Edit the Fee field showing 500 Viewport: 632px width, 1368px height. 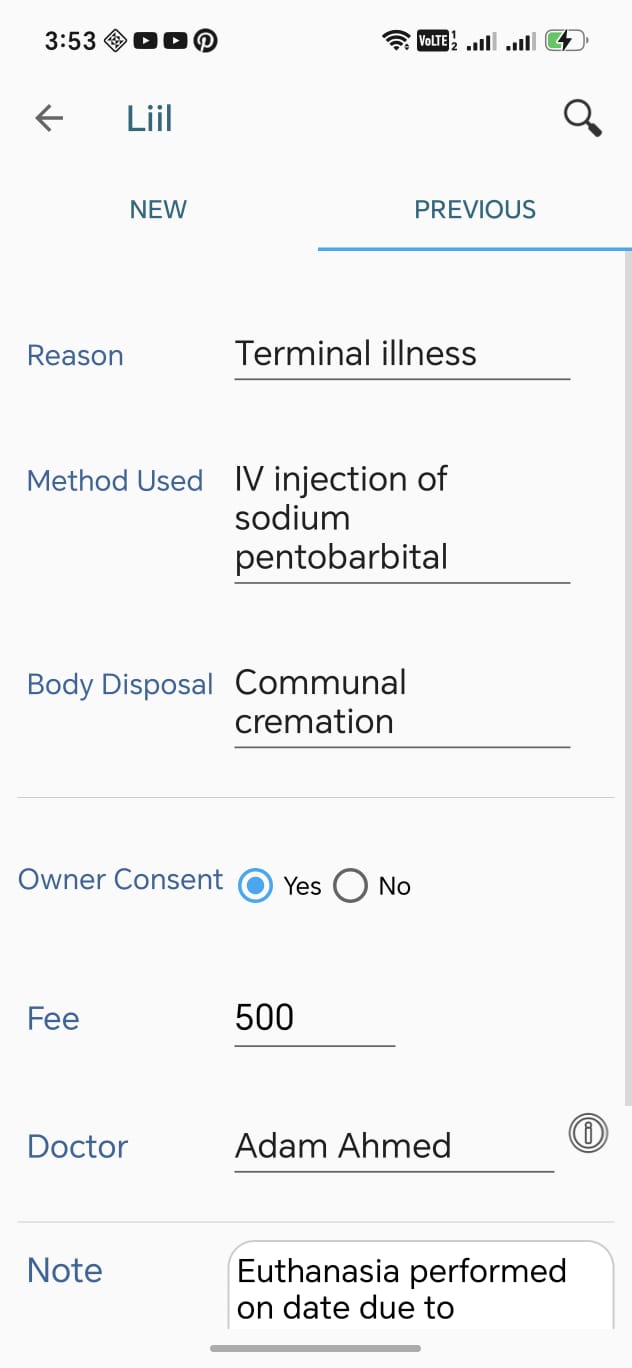315,1019
